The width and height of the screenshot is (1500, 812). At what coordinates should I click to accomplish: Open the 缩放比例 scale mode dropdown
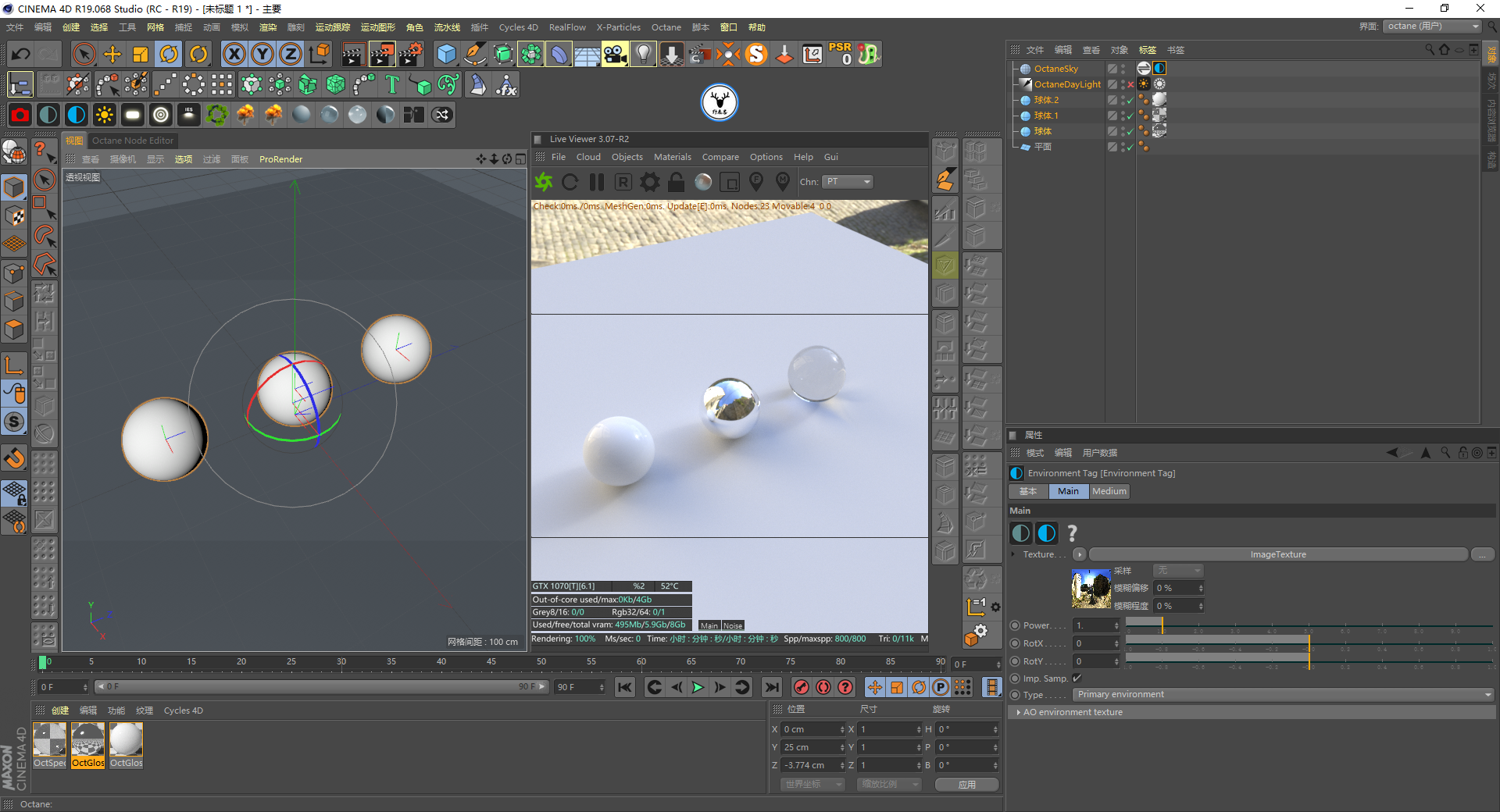[x=889, y=785]
